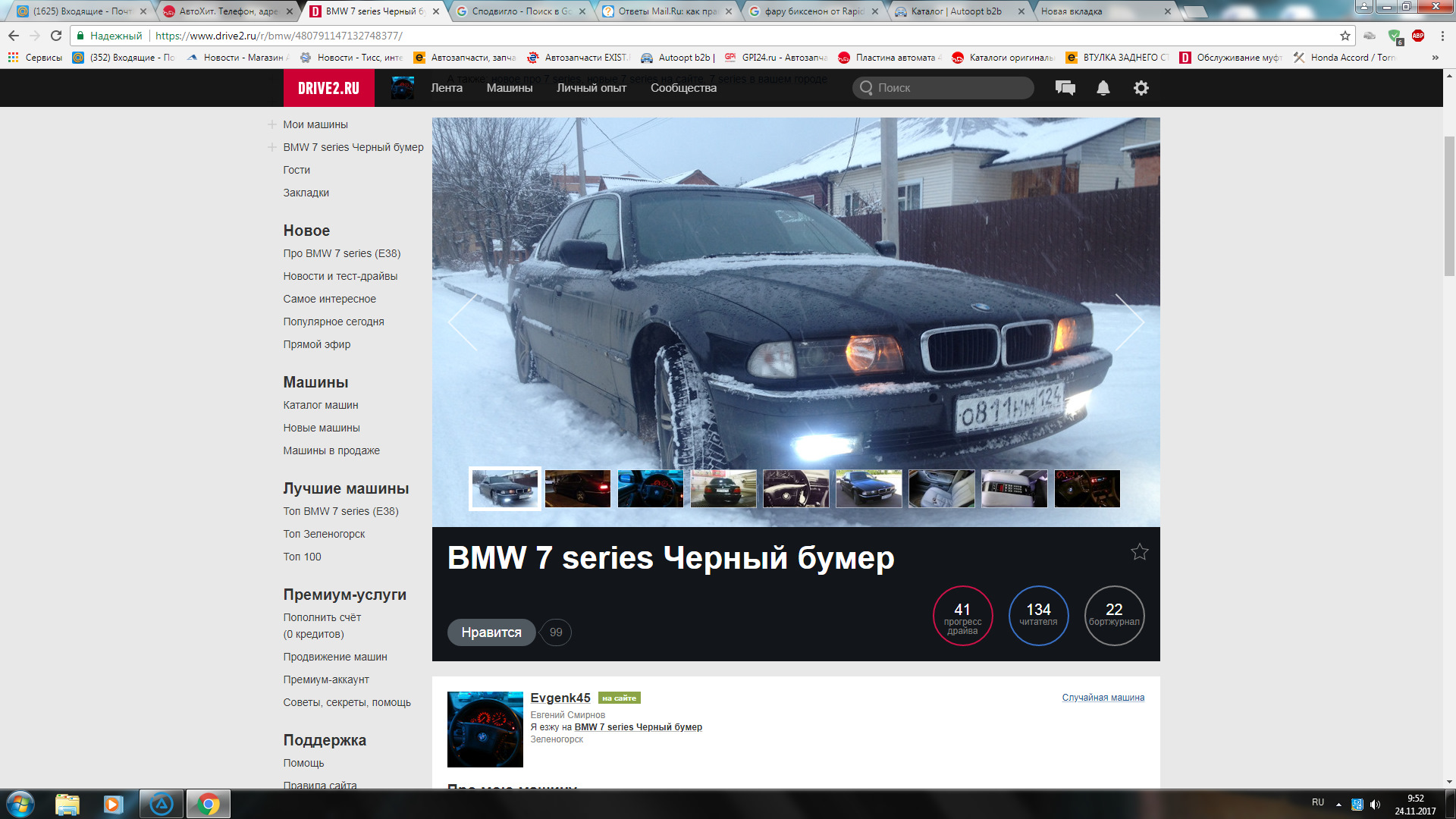
Task: Open Топ Зеленогорск sidebar link
Action: pyautogui.click(x=324, y=534)
